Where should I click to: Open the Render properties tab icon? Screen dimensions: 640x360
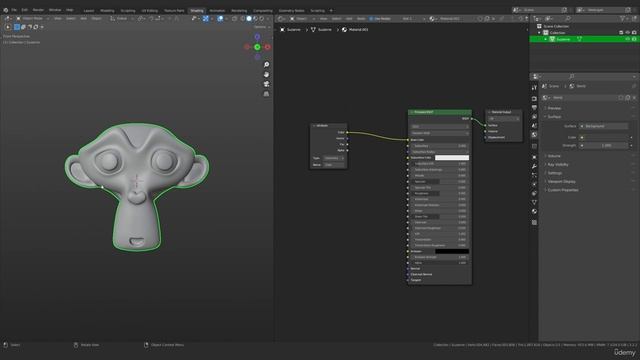coord(534,98)
